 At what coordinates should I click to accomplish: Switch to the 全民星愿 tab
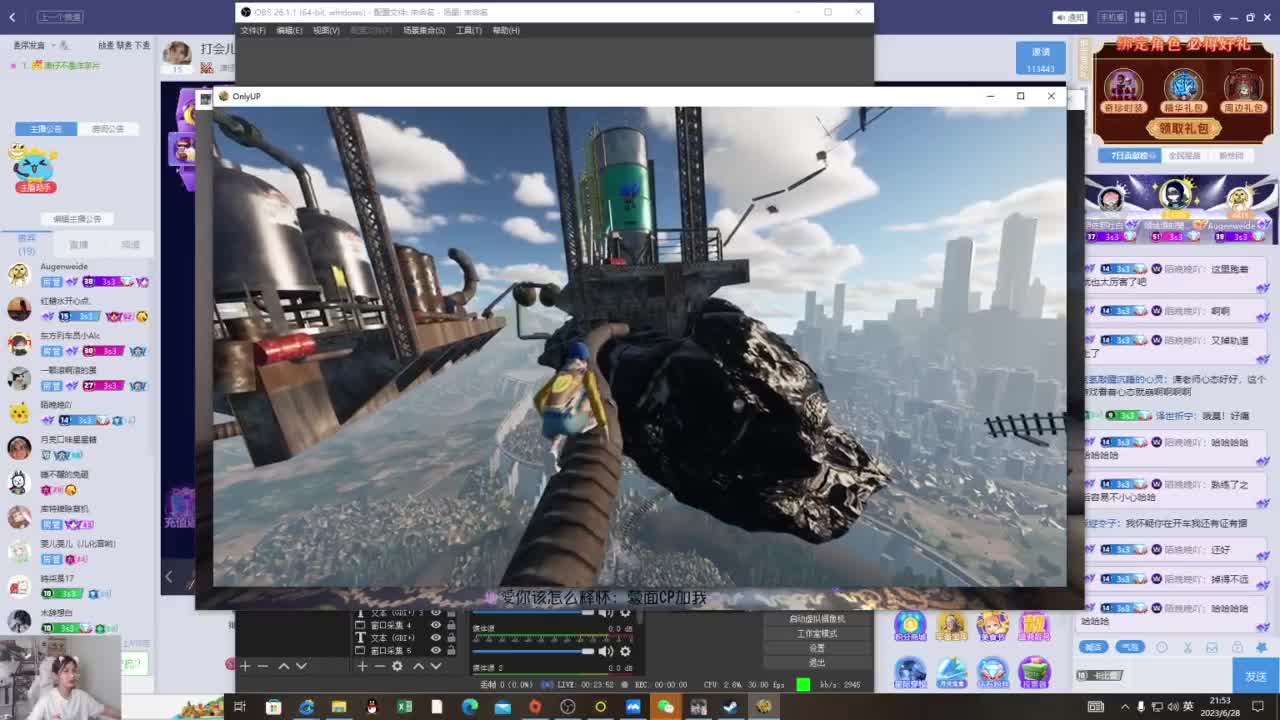pyautogui.click(x=1184, y=156)
